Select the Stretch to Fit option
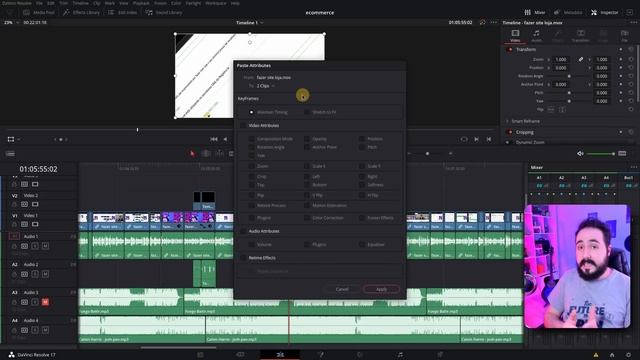This screenshot has width=640, height=360. click(x=307, y=112)
